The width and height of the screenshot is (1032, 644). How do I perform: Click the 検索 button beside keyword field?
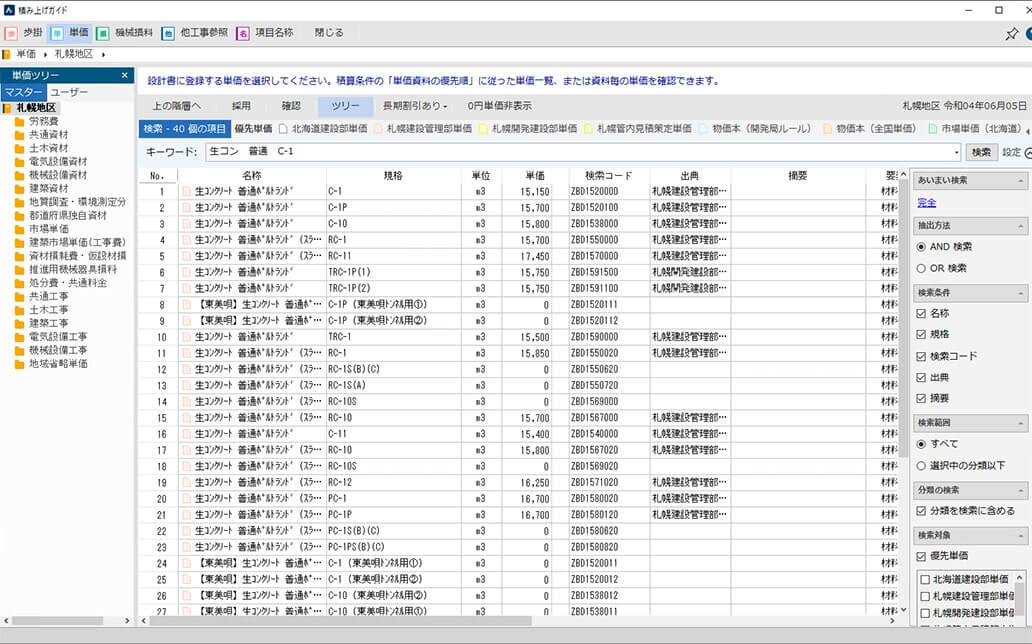[x=981, y=152]
